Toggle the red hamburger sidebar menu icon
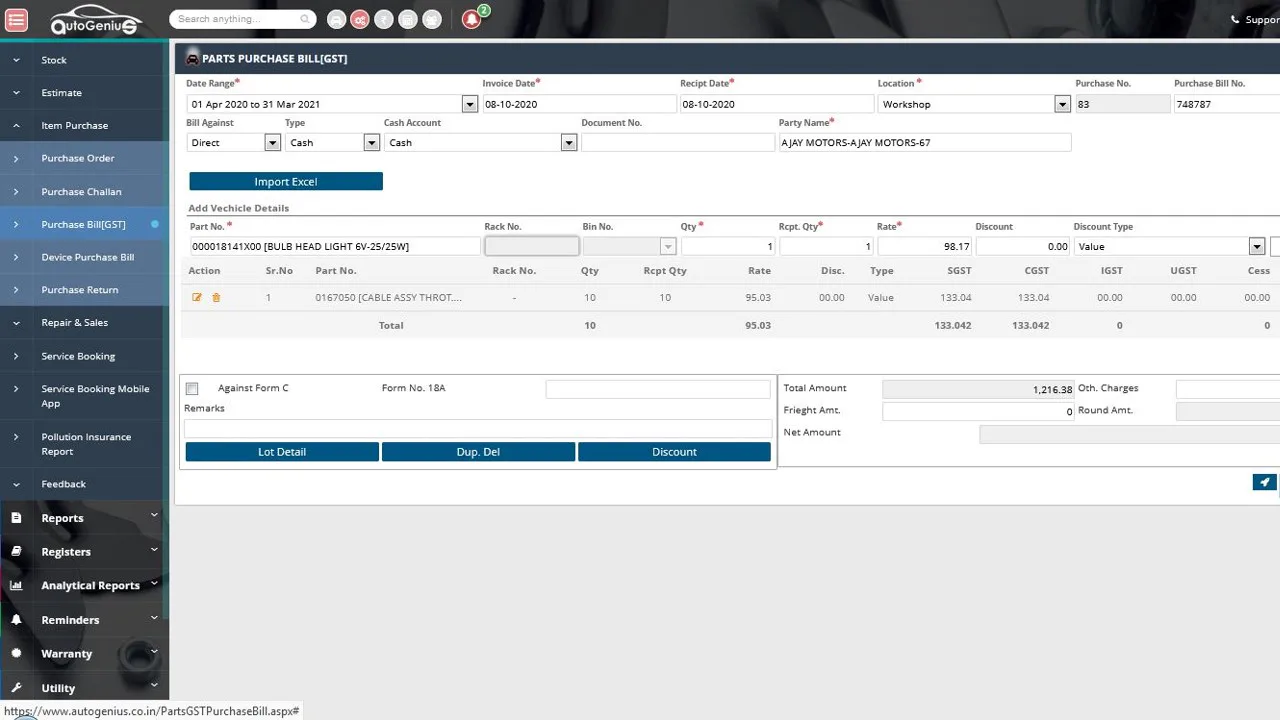The height and width of the screenshot is (720, 1280). 16,19
